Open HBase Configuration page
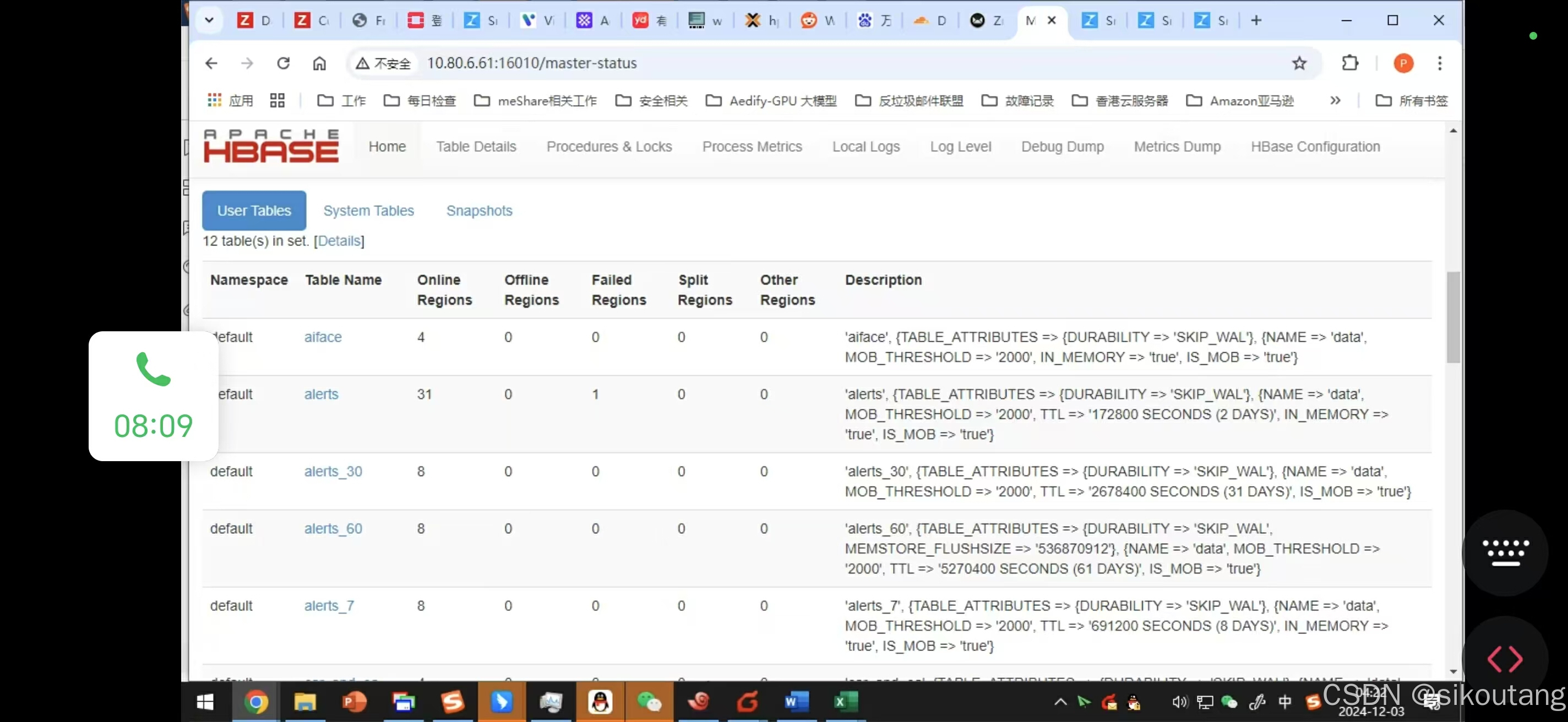1568x722 pixels. pyautogui.click(x=1315, y=146)
